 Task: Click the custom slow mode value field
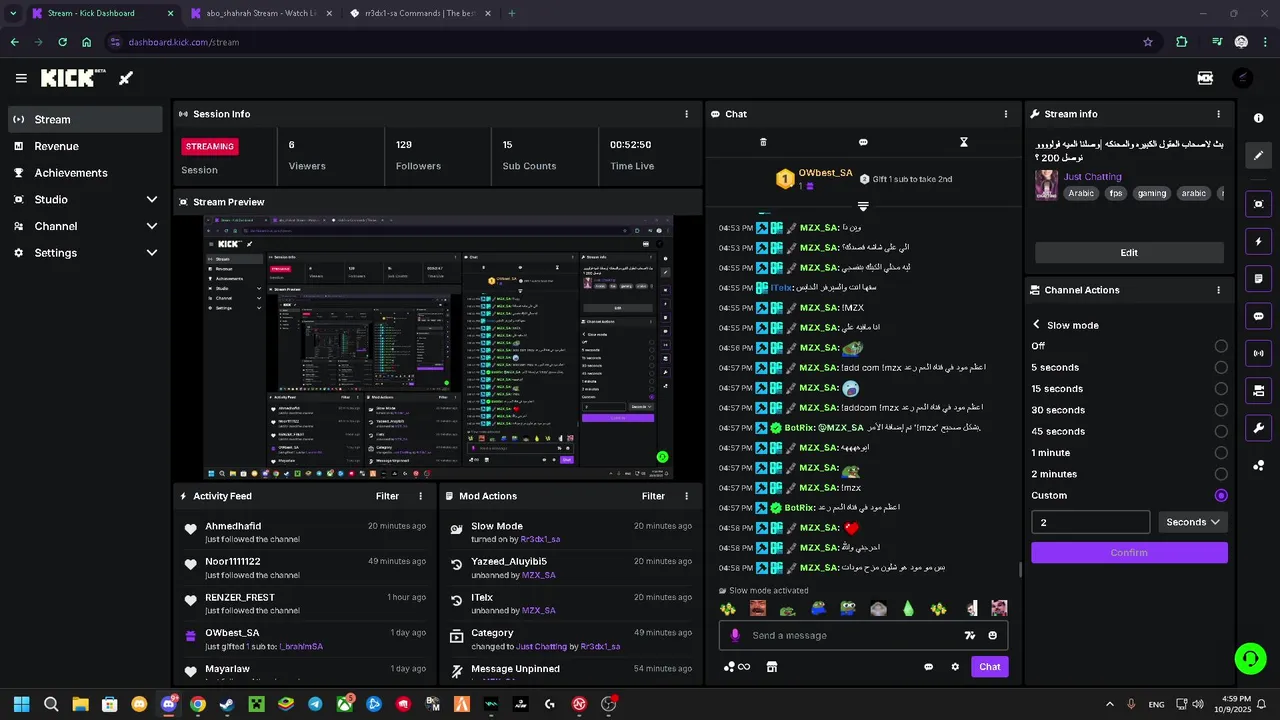point(1090,522)
